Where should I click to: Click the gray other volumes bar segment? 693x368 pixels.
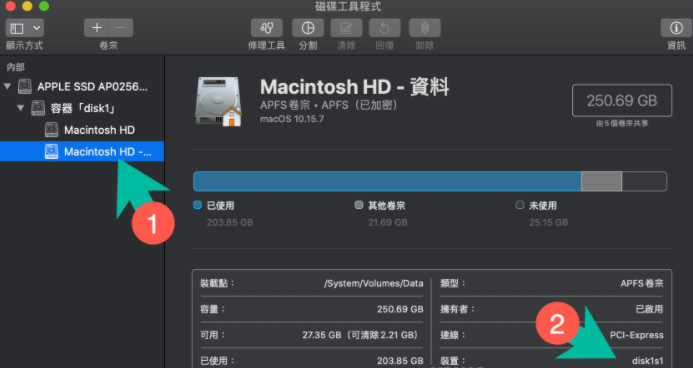point(602,181)
